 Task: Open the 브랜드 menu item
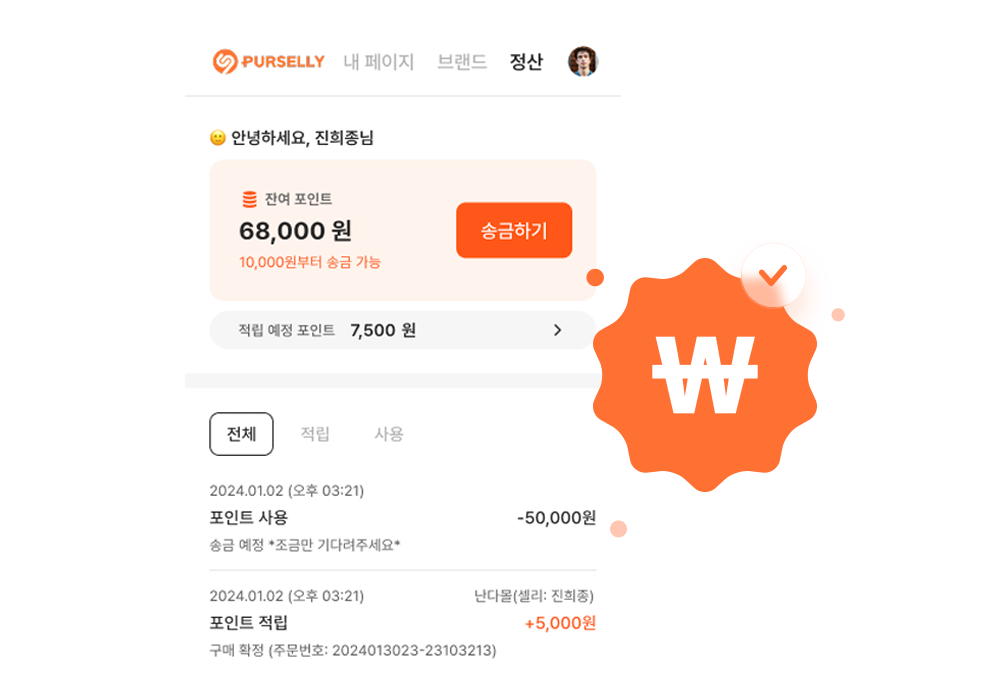[462, 62]
